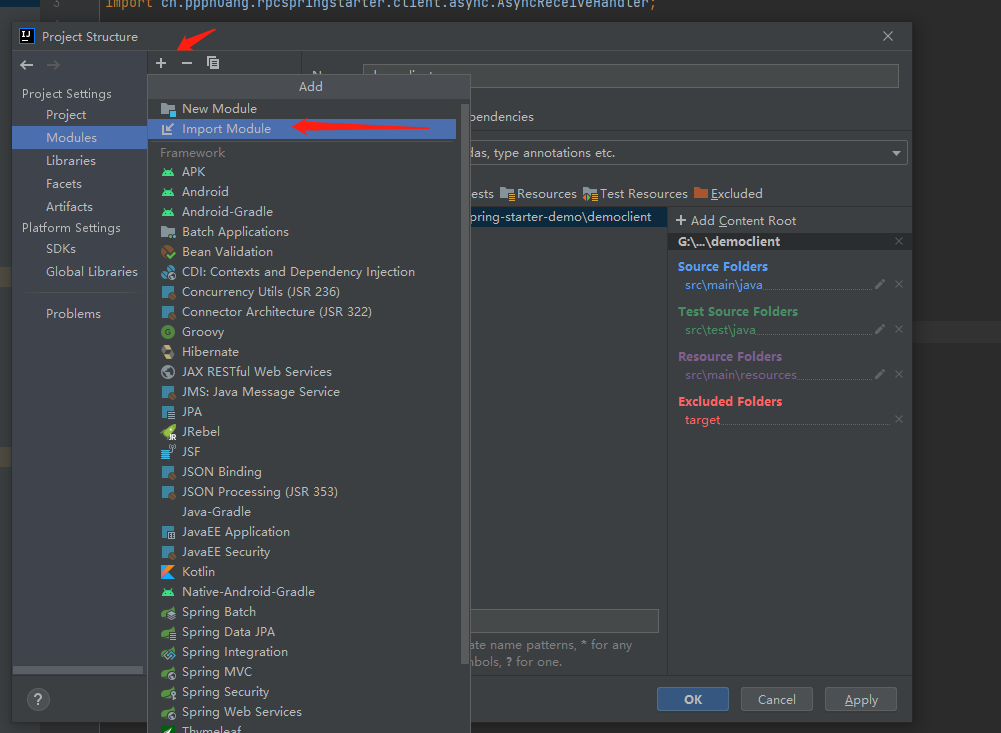The image size is (1001, 733).
Task: Click the Cancel button
Action: 776,699
